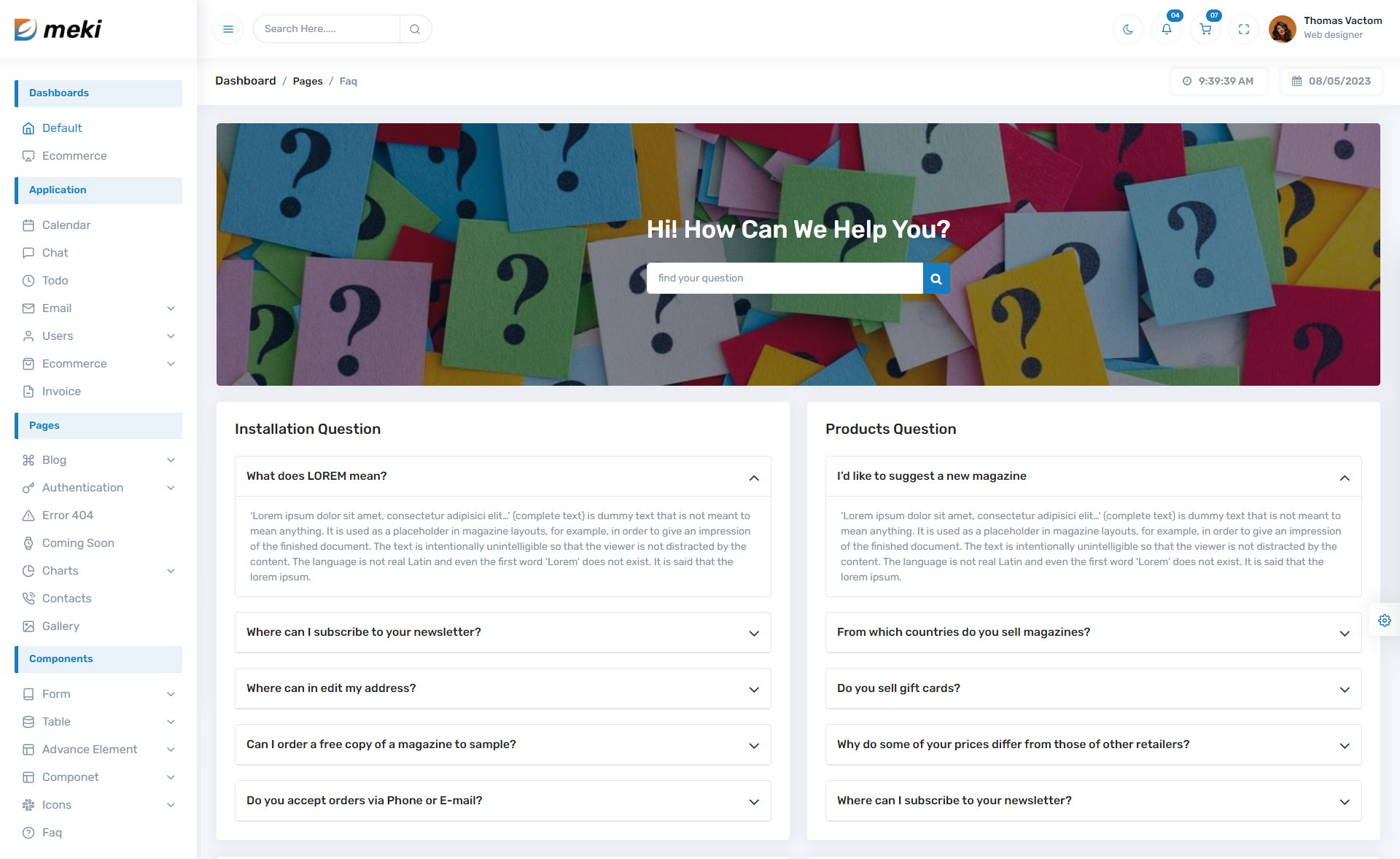
Task: Toggle the sidebar with the hamburger icon
Action: tap(228, 29)
